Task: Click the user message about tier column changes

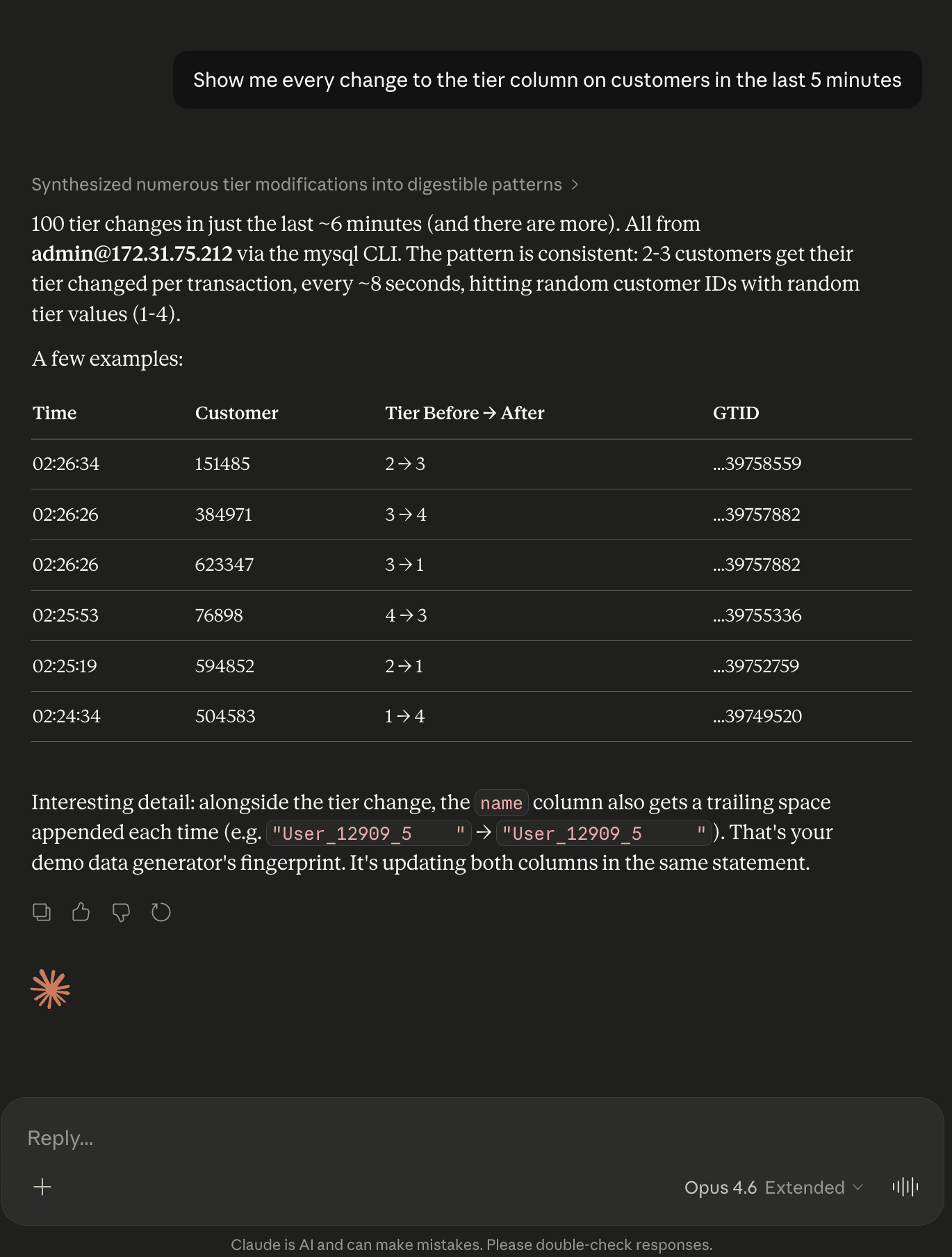Action: pos(547,80)
